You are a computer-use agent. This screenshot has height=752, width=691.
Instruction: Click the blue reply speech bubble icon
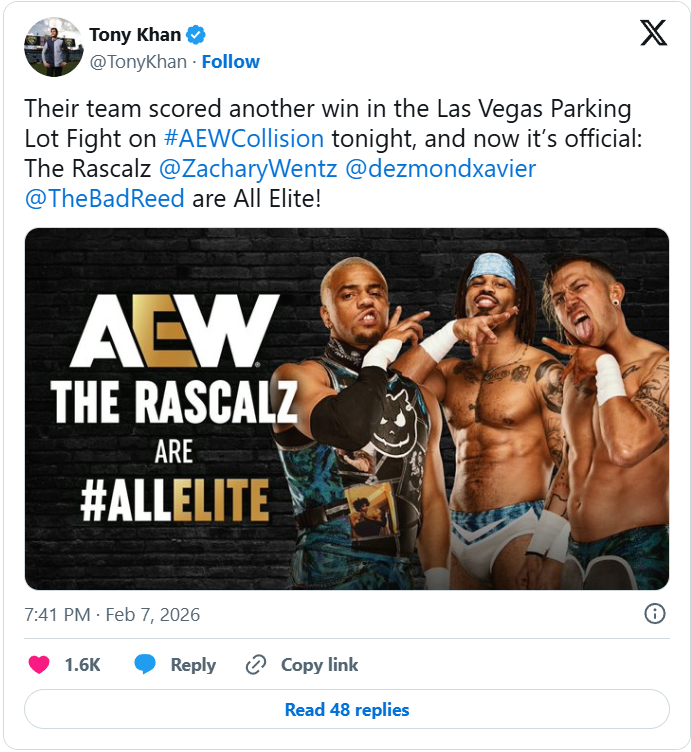click(145, 664)
